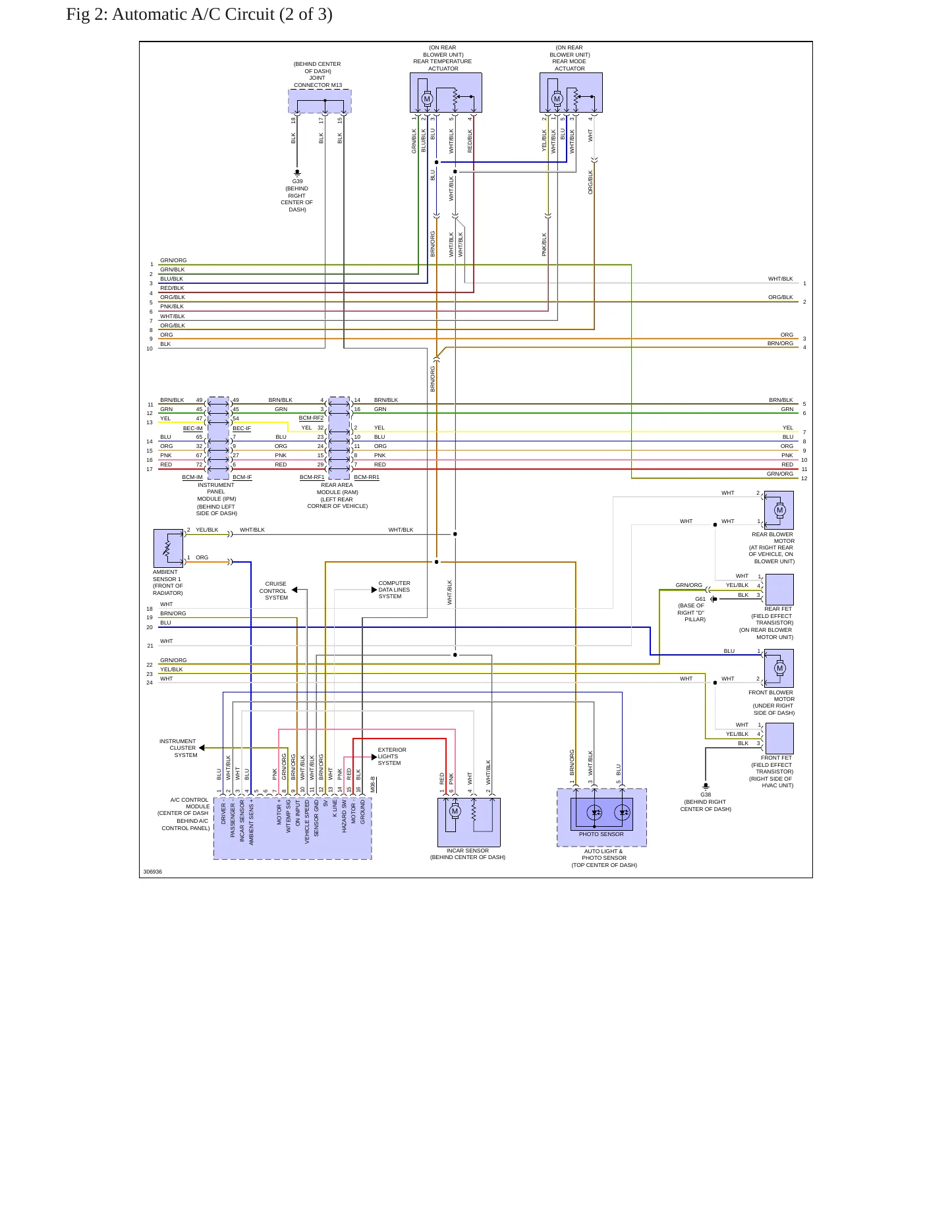The height and width of the screenshot is (1232, 952).
Task: Click the G38 ground symbol
Action: [x=706, y=785]
